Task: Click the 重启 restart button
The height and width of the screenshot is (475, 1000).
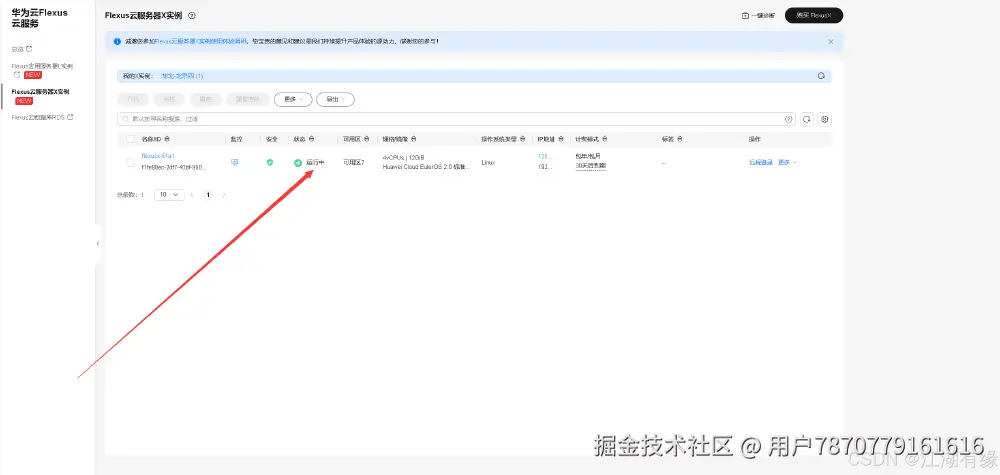Action: [x=205, y=99]
